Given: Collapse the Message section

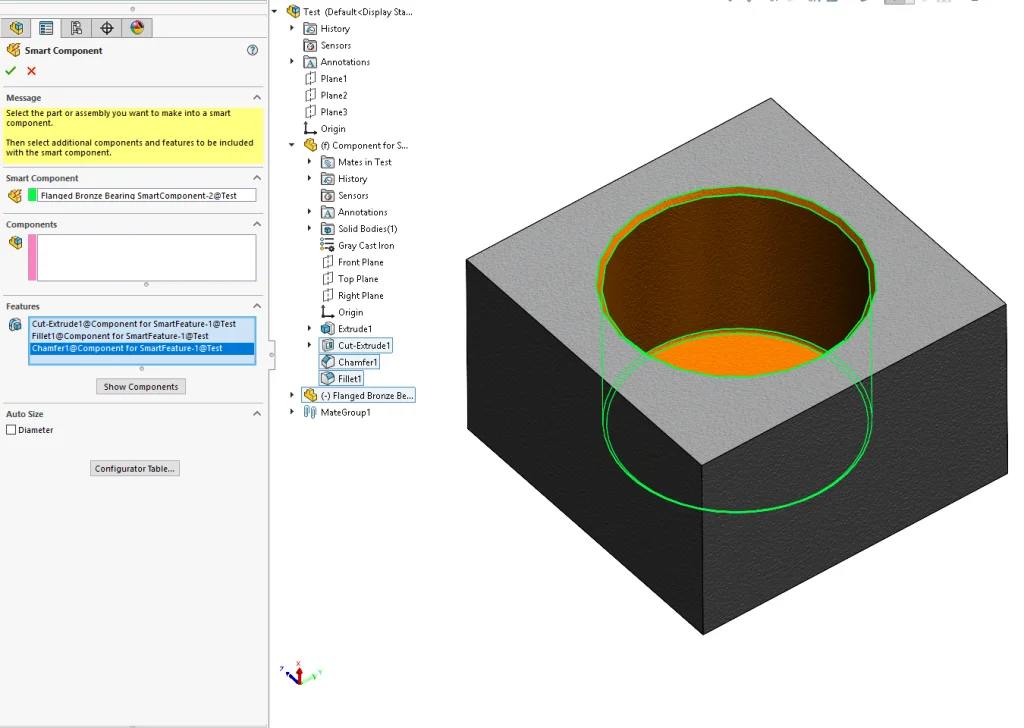Looking at the screenshot, I should click(x=257, y=98).
